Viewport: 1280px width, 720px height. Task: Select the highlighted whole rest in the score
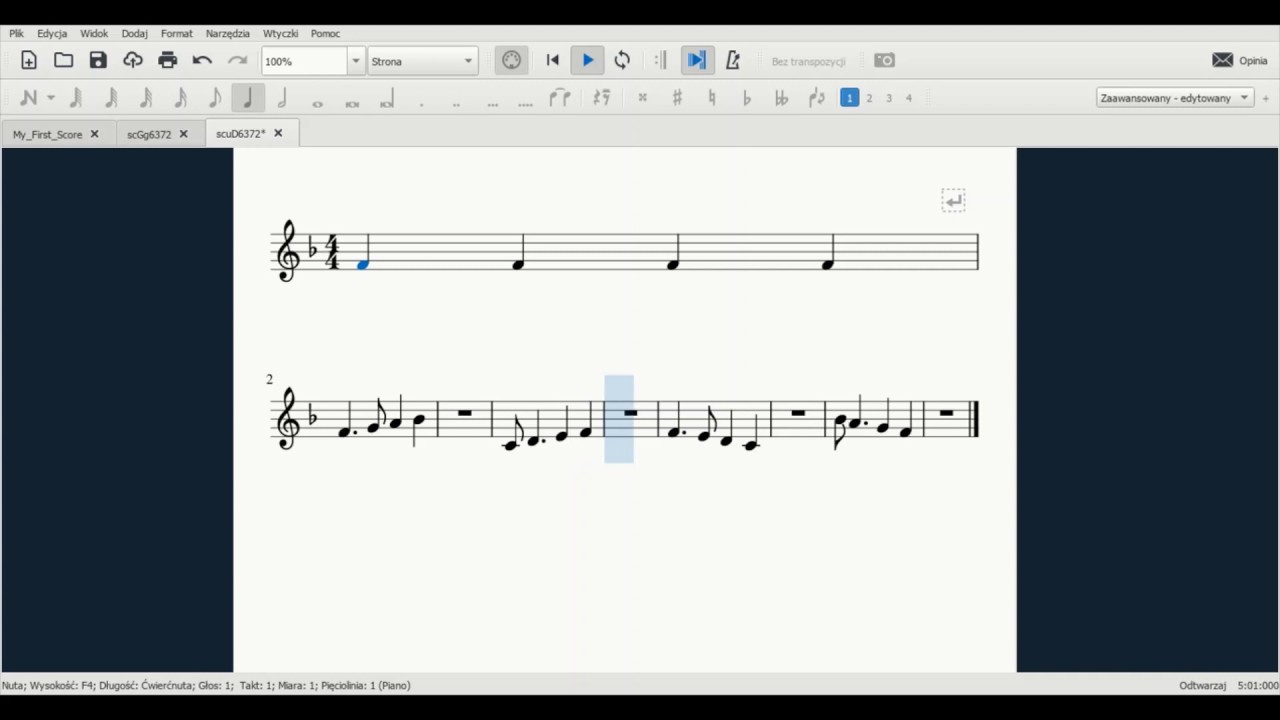click(630, 412)
